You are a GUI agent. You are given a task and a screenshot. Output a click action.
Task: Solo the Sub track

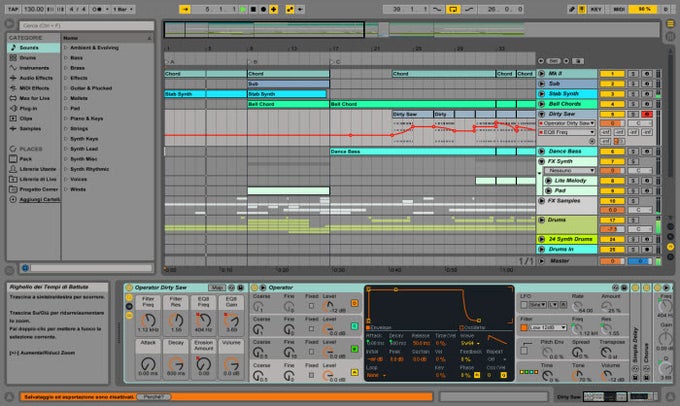[x=633, y=84]
